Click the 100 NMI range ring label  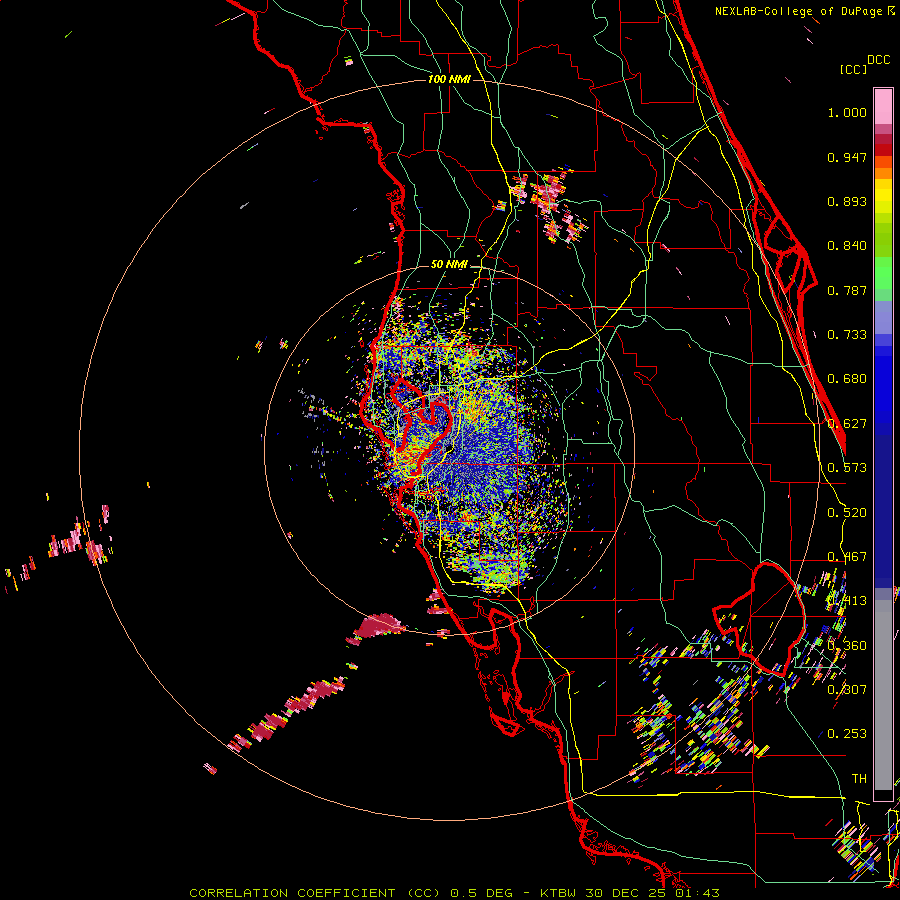coord(449,79)
